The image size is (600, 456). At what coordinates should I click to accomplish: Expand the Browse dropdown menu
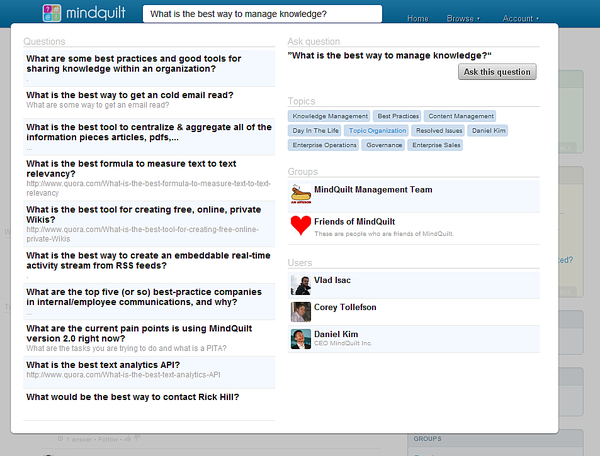463,18
